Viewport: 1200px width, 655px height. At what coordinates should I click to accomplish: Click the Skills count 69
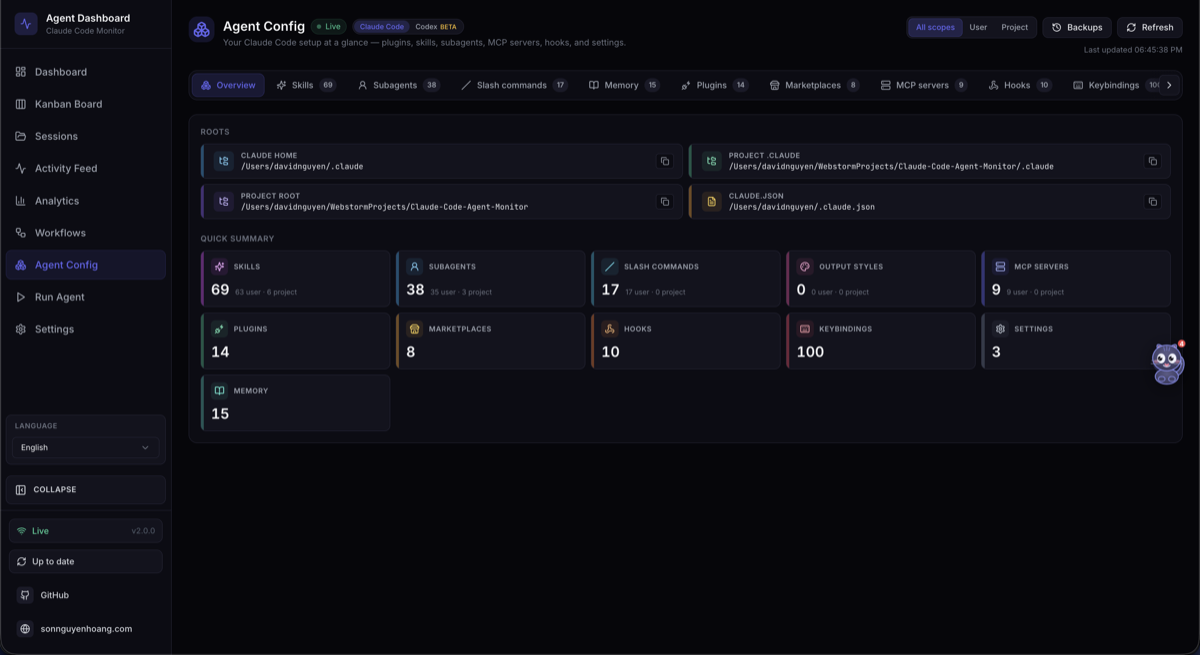pyautogui.click(x=220, y=290)
